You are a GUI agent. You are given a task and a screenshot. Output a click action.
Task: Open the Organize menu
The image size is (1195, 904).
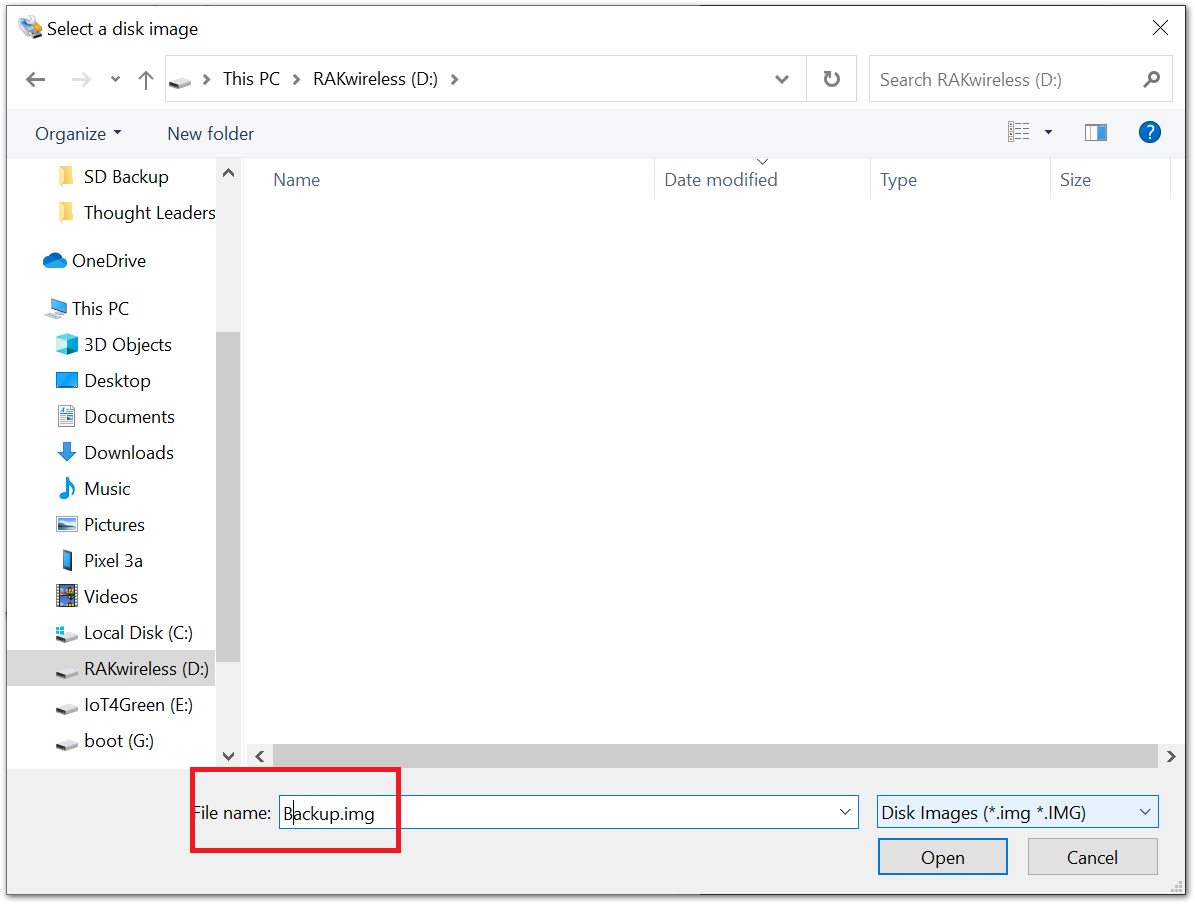click(x=78, y=134)
